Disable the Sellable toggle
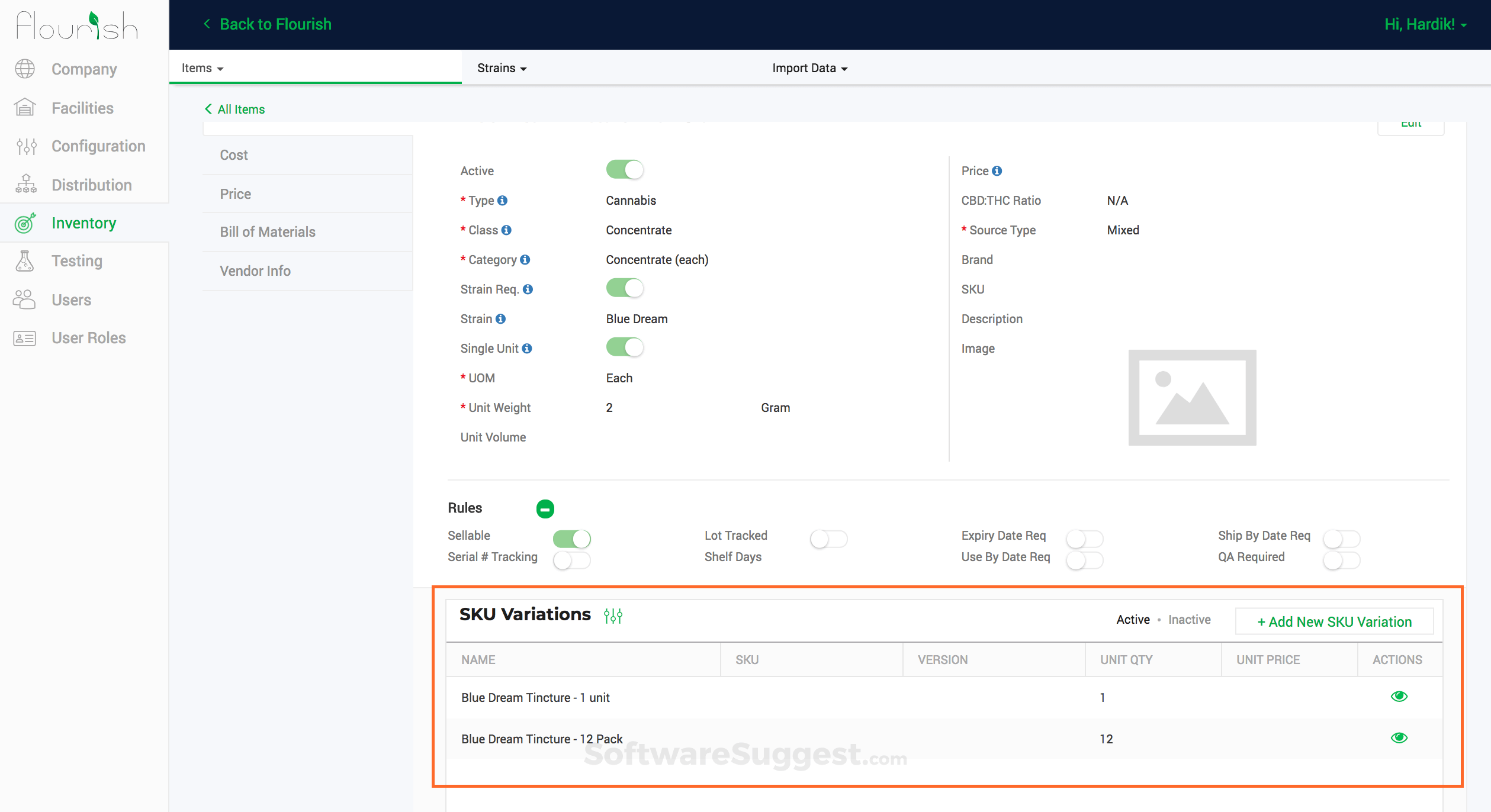 coord(571,539)
